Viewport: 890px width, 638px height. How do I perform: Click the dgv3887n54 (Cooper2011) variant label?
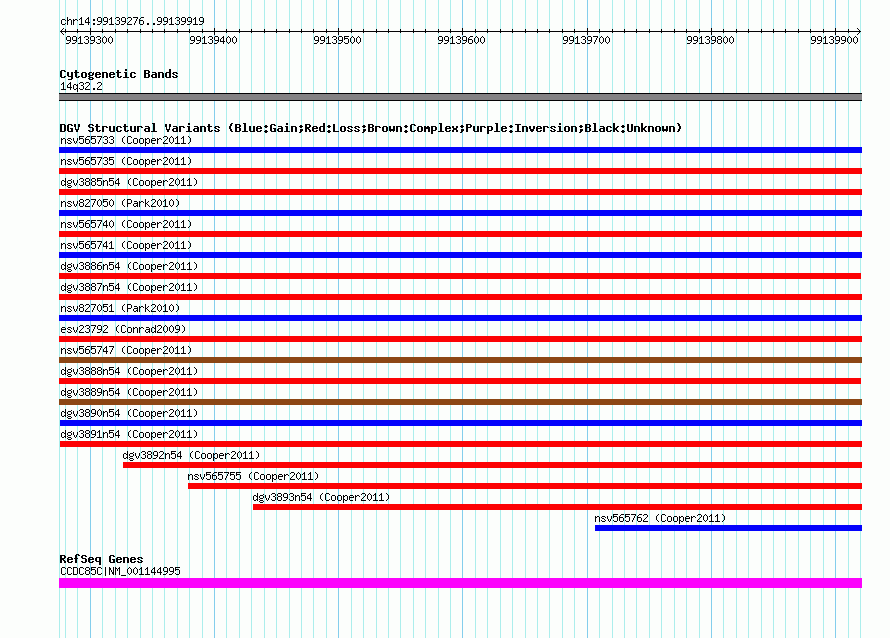[129, 287]
